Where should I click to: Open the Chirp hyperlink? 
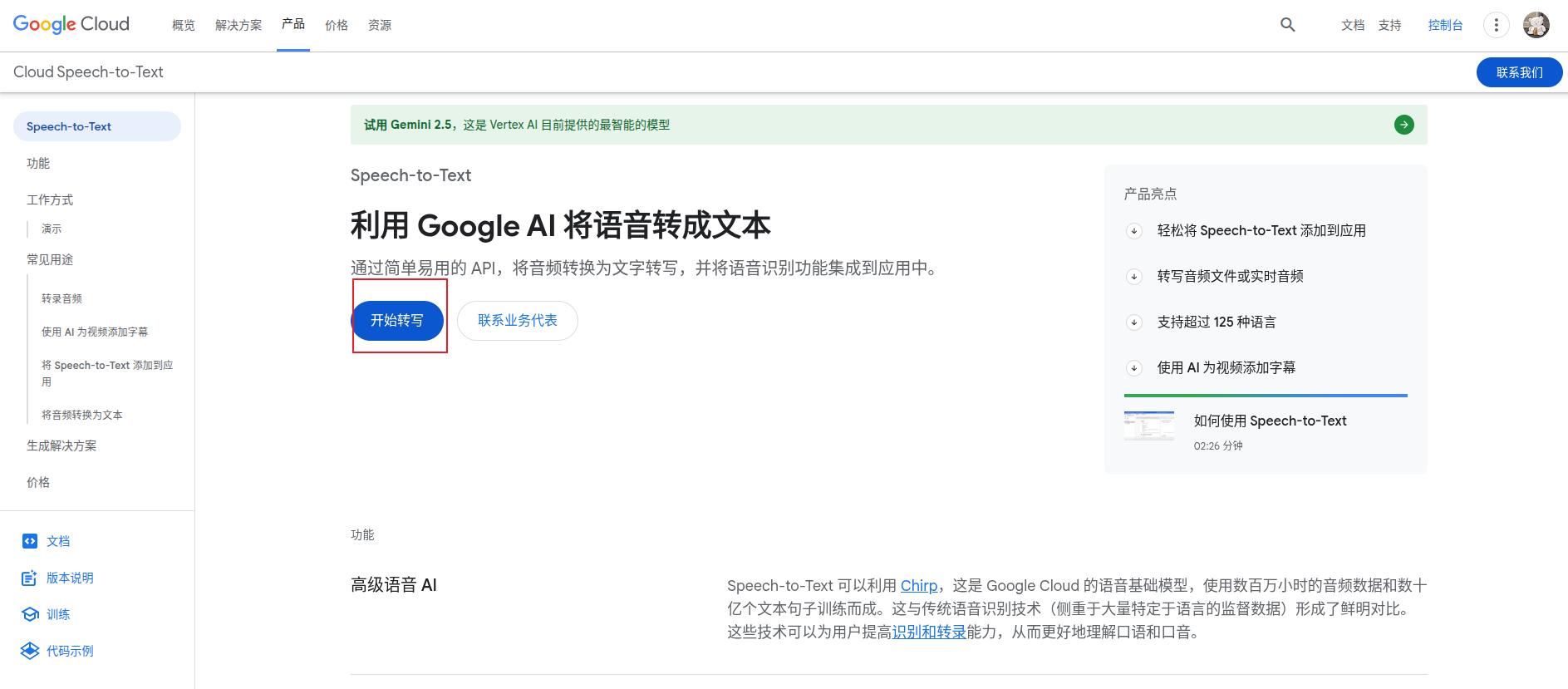pos(918,586)
